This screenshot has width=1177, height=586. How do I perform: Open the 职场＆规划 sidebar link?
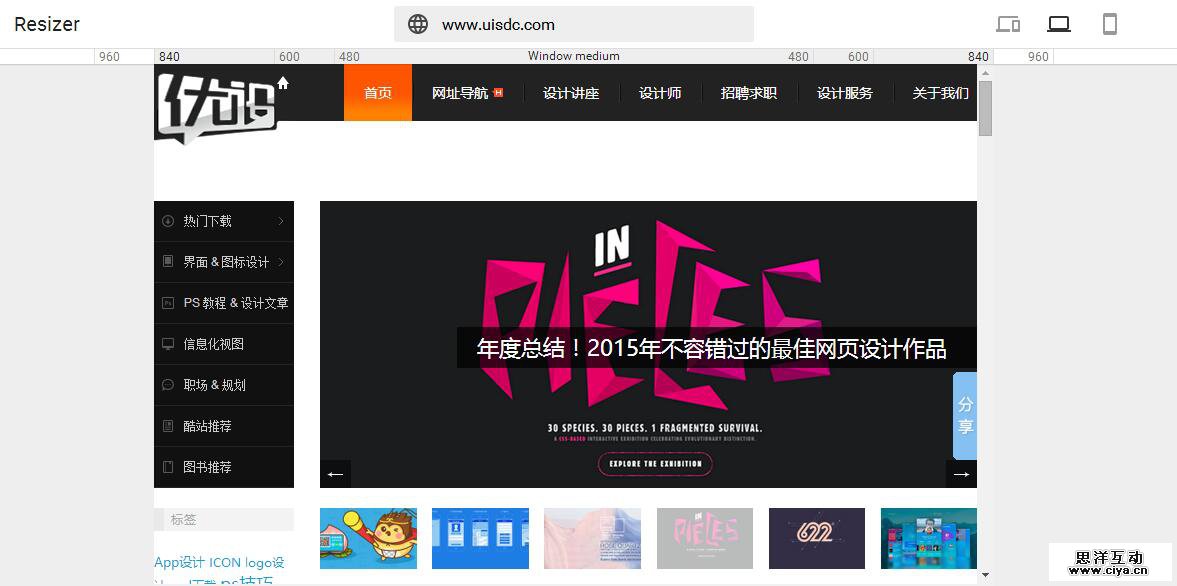tap(214, 385)
